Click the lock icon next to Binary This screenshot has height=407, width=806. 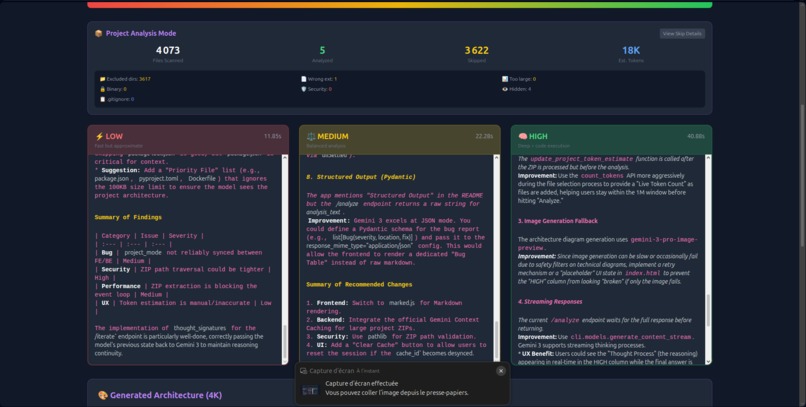click(x=102, y=89)
